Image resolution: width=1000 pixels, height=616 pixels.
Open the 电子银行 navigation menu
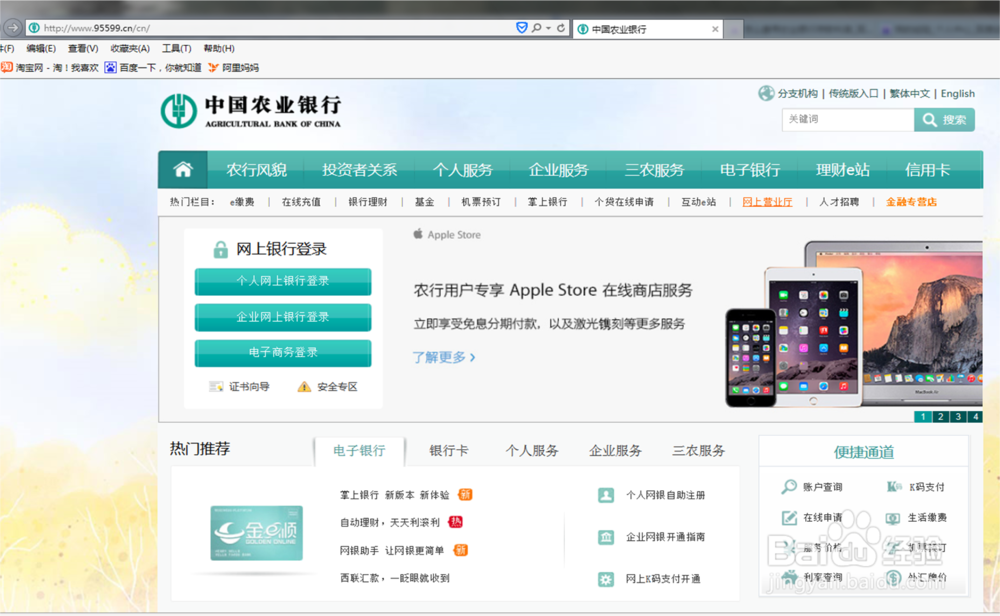(x=750, y=170)
